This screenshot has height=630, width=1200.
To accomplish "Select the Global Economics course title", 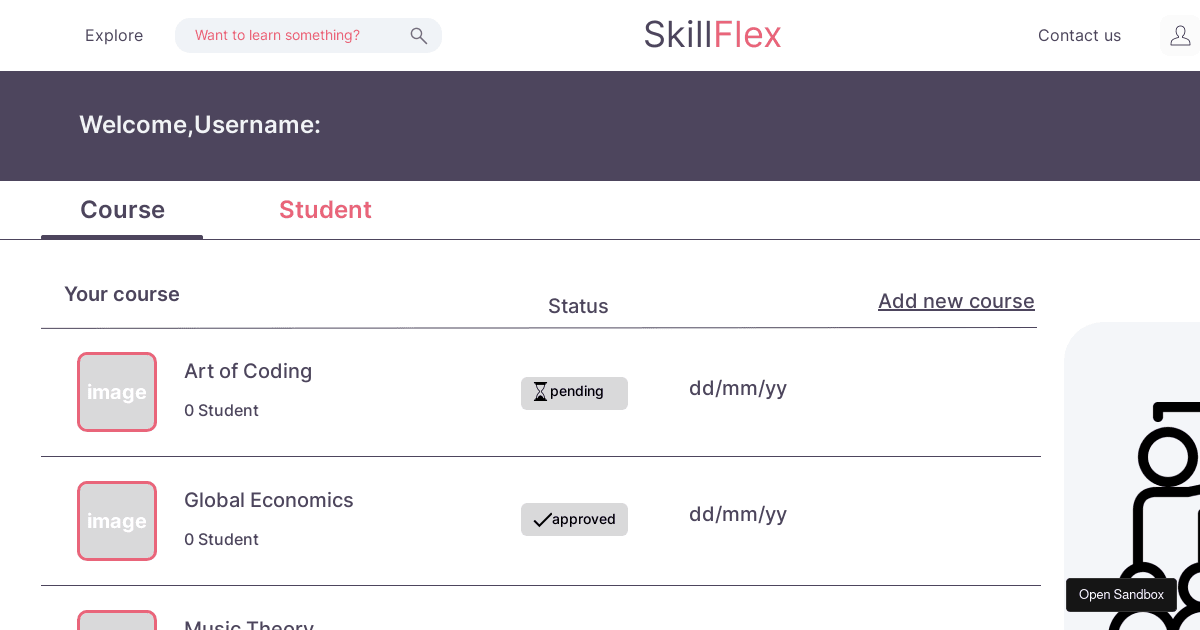I will [x=269, y=500].
